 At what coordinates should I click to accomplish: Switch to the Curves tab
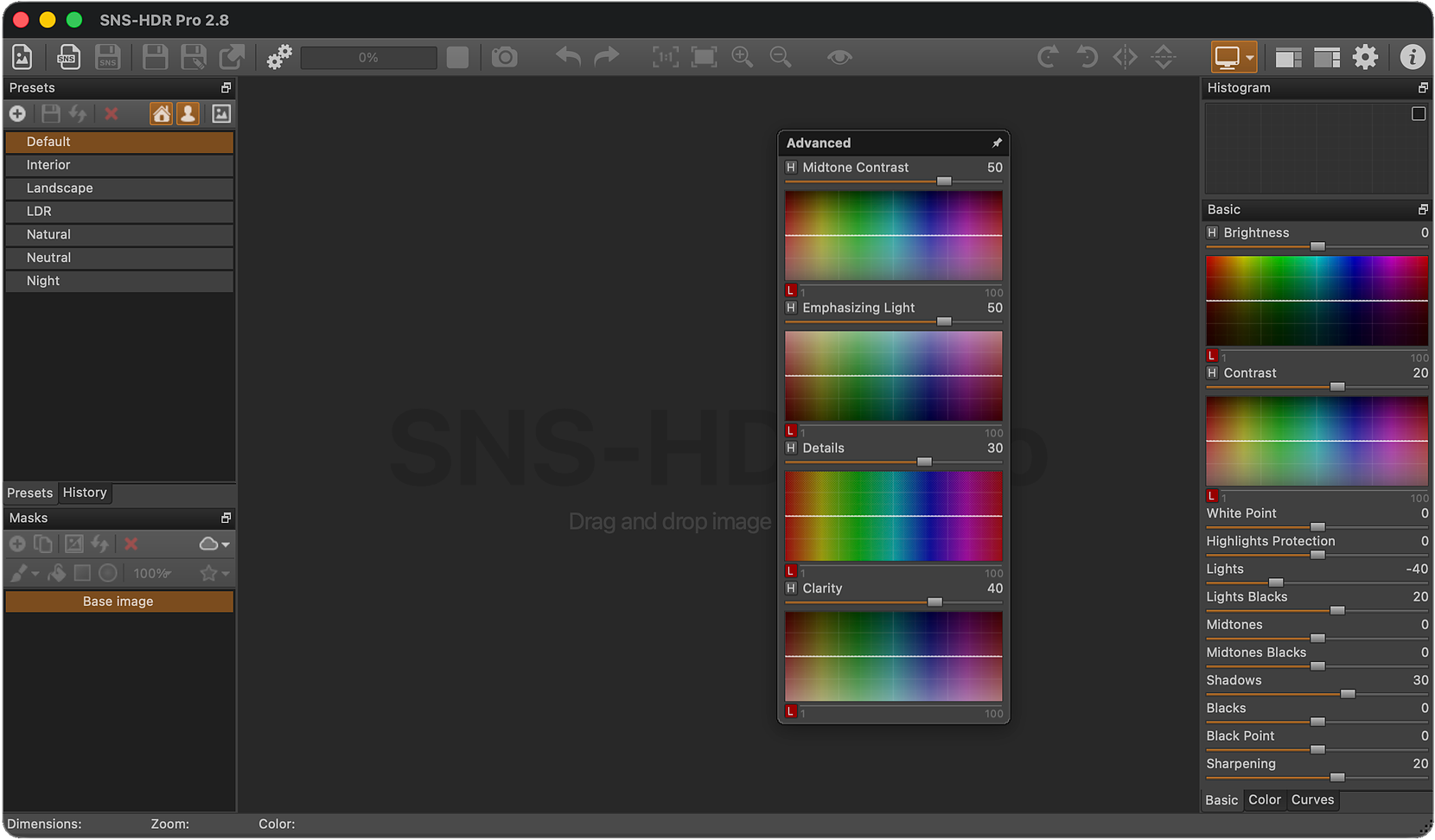pos(1312,800)
